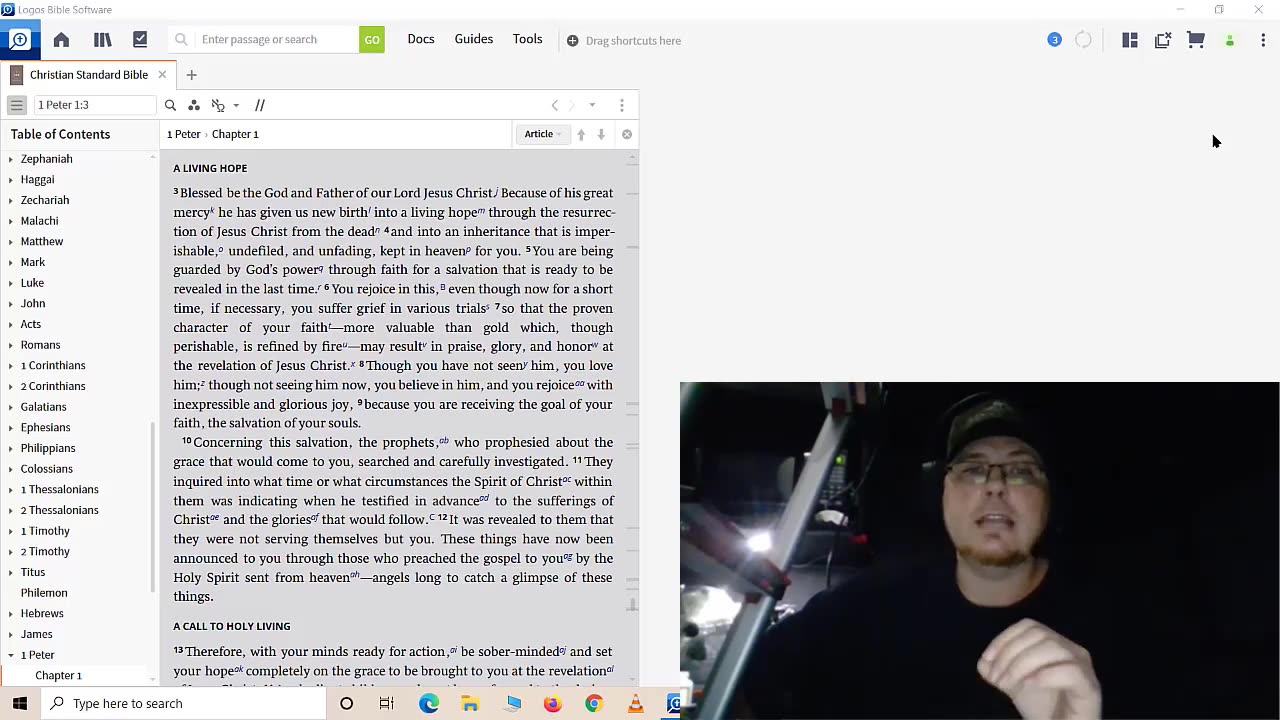Expand the interlinear dropdown arrow
Screen dimensions: 1280x720
[236, 105]
